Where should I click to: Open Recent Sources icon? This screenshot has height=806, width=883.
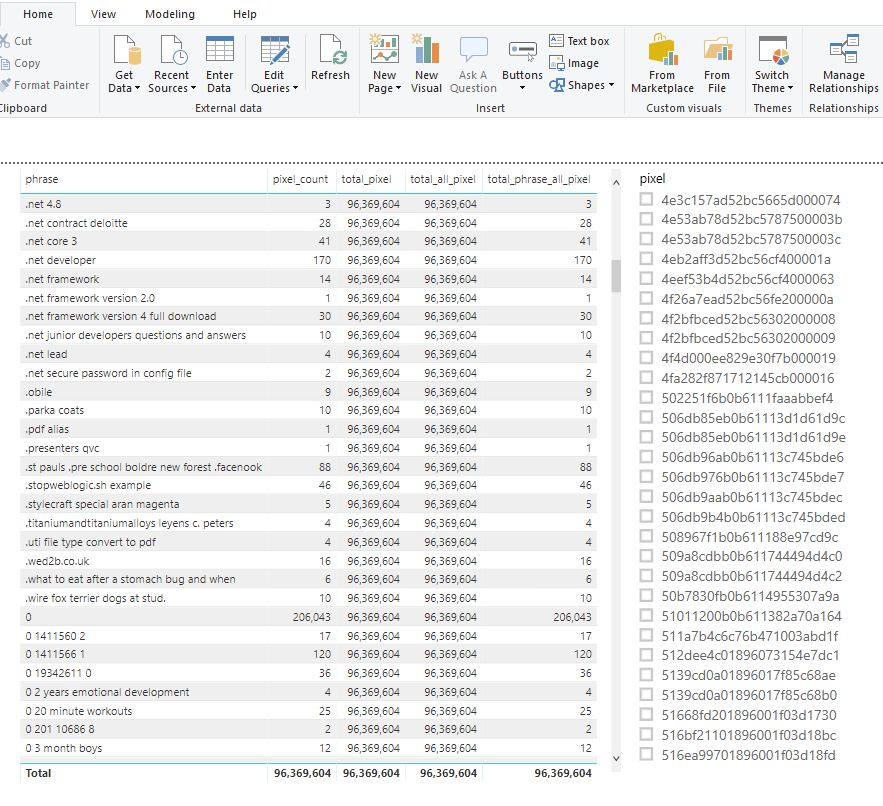(x=174, y=50)
